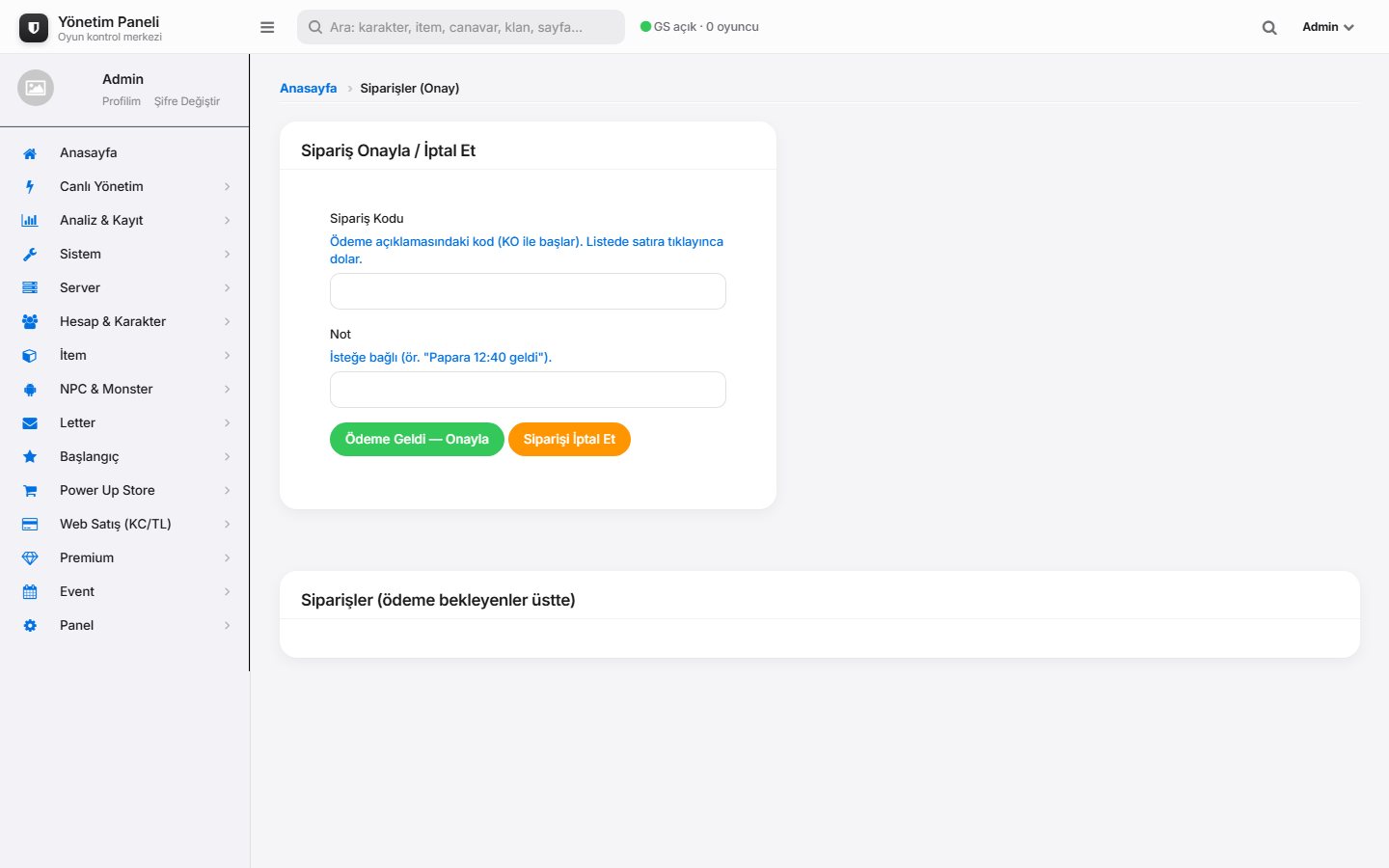
Task: Open the Event sidebar menu item
Action: (x=124, y=592)
